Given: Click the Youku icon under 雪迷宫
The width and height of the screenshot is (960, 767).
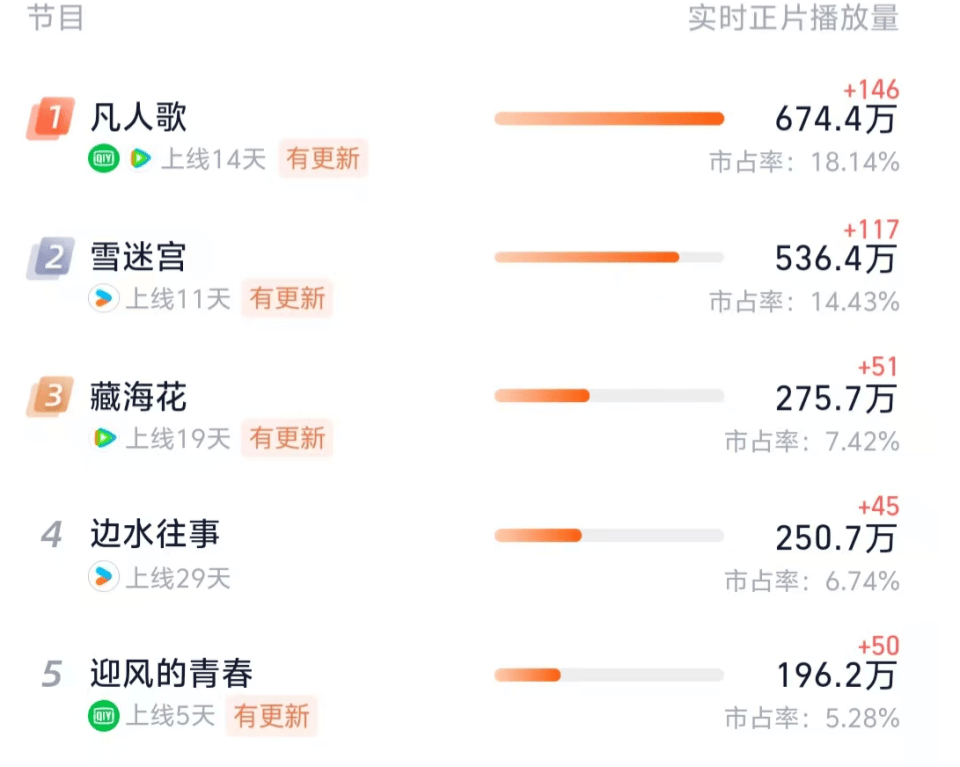Looking at the screenshot, I should click(103, 298).
